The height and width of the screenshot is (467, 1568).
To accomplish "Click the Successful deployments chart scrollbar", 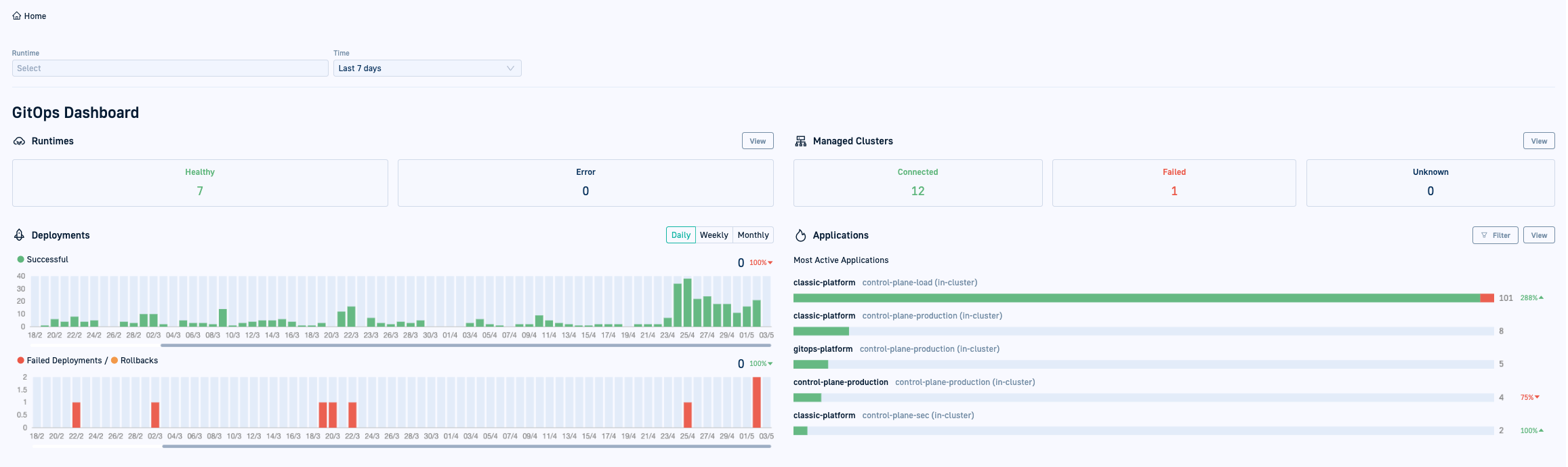I will coord(466,345).
